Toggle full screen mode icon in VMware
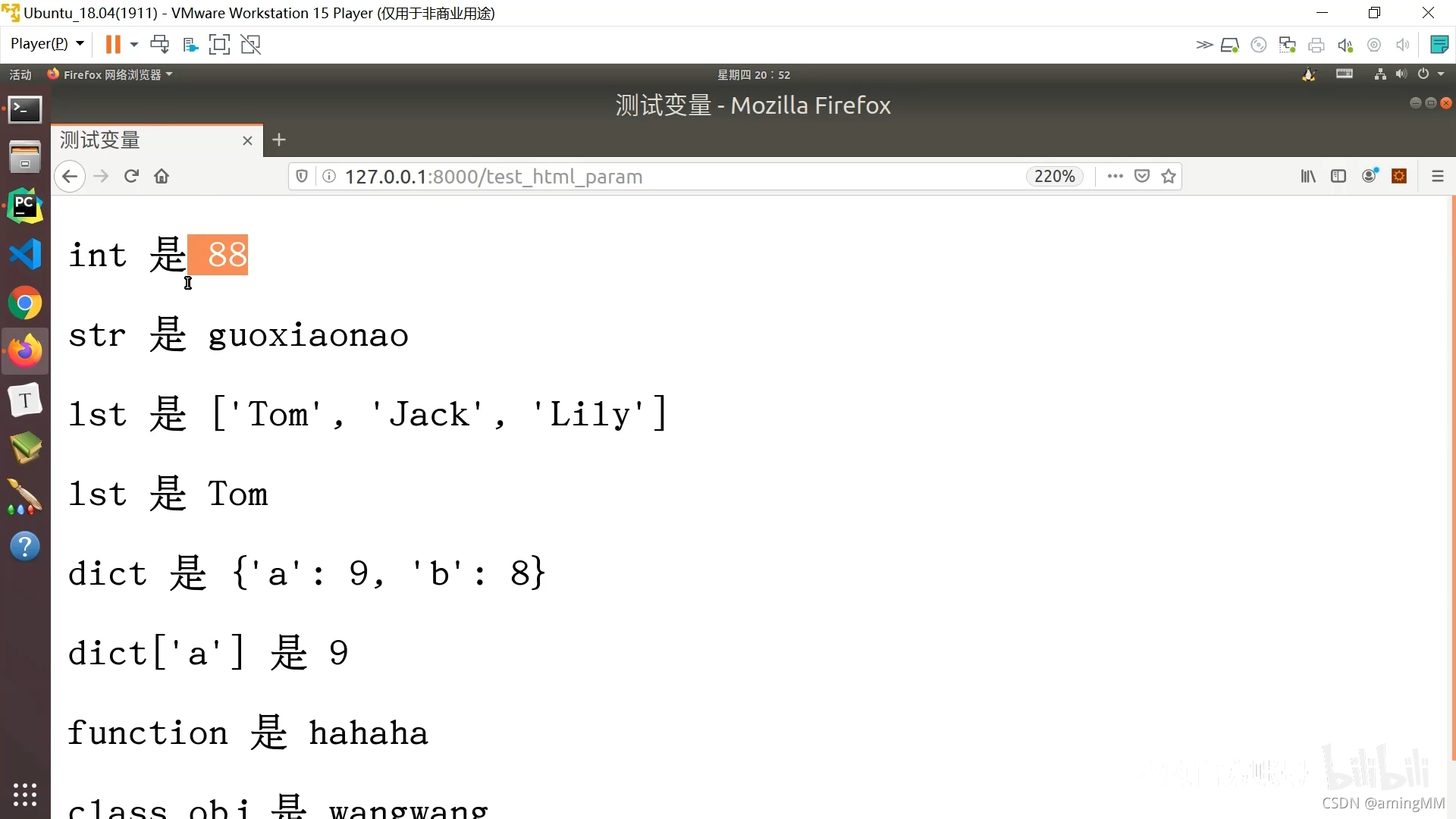 click(220, 44)
